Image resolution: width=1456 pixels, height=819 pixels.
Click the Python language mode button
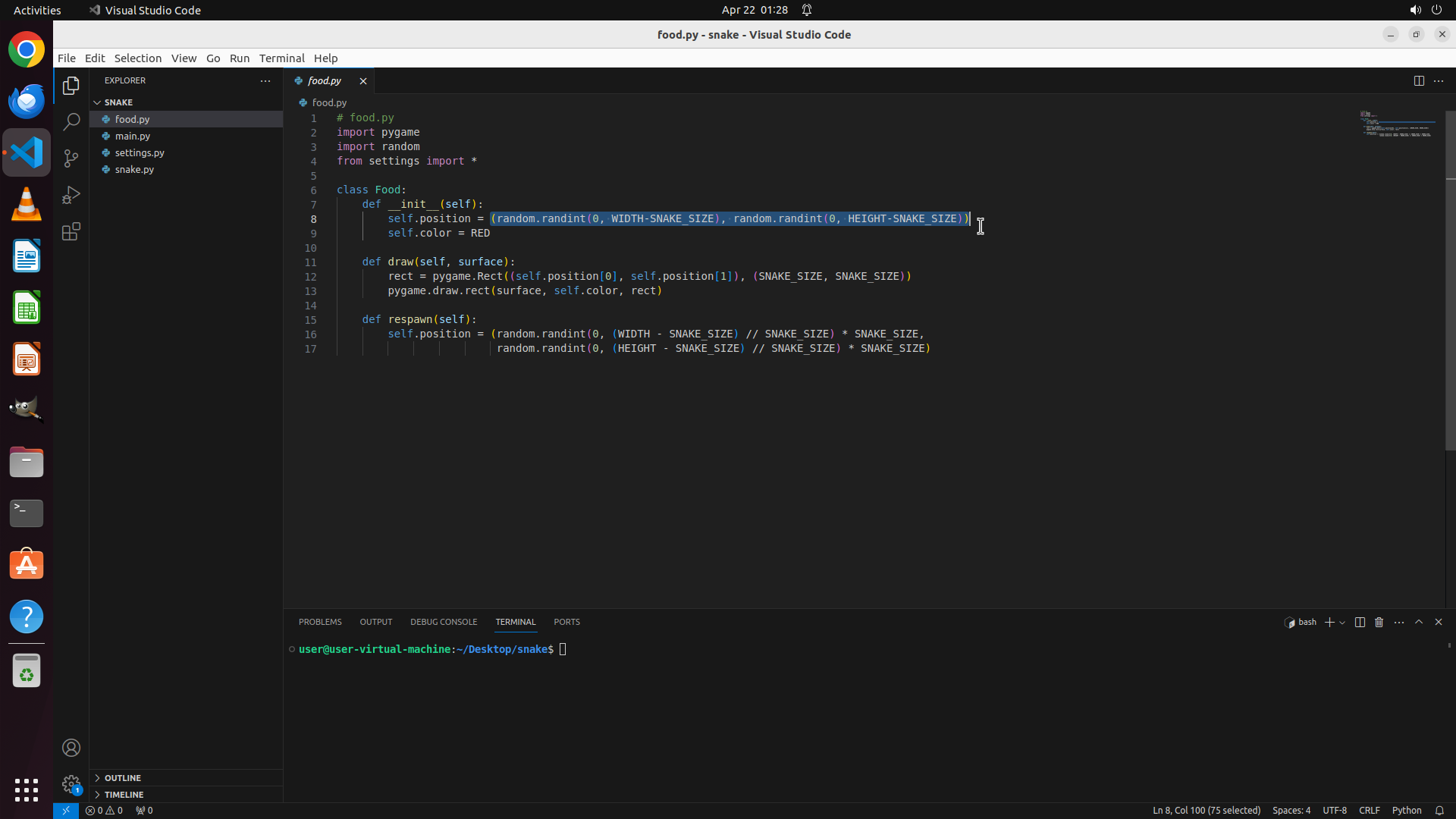(x=1407, y=810)
